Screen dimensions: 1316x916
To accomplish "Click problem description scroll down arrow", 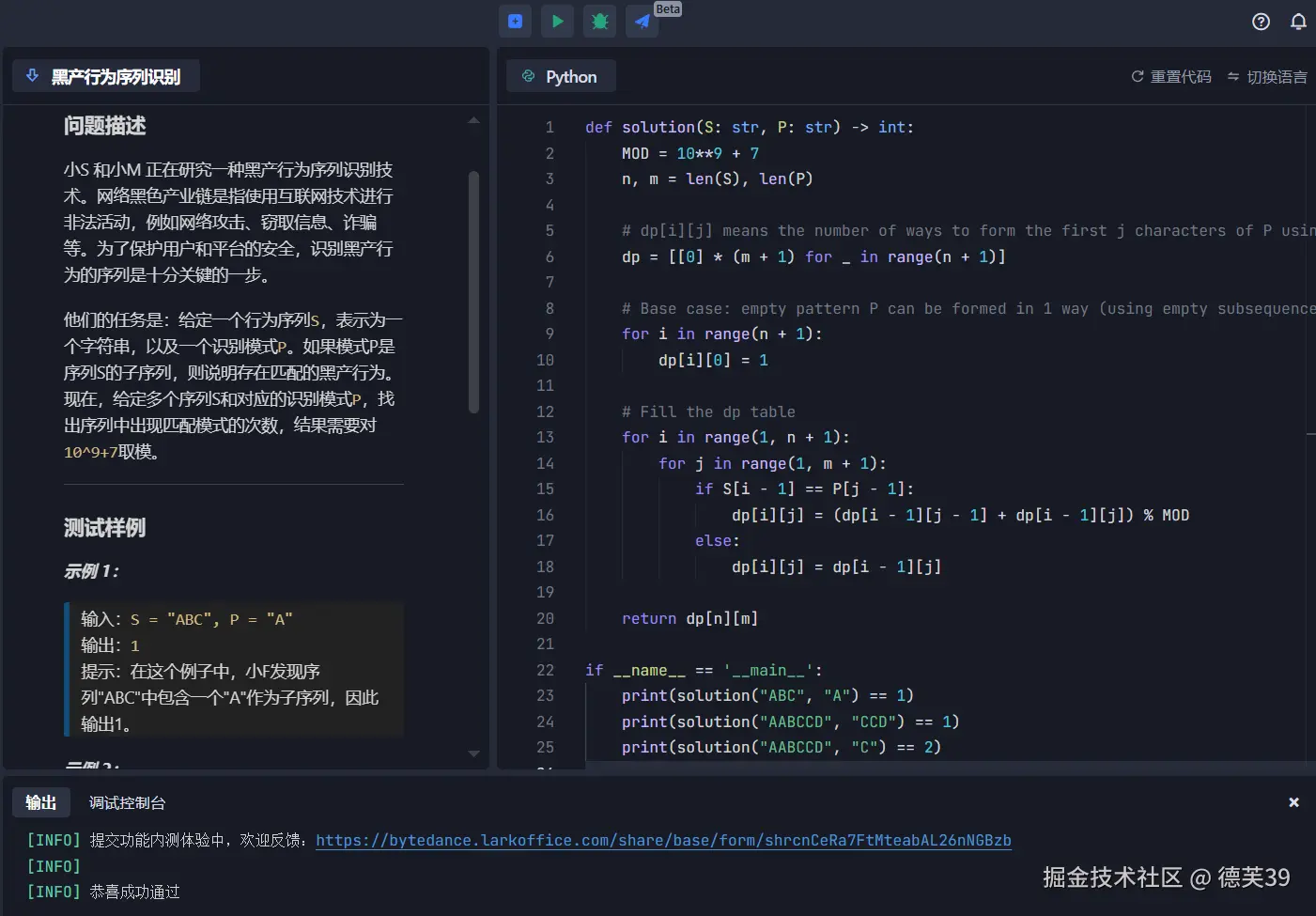I will pyautogui.click(x=473, y=753).
